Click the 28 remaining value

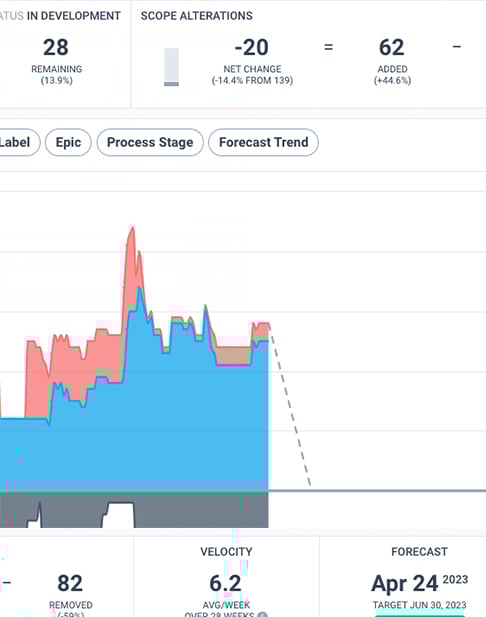tap(56, 48)
